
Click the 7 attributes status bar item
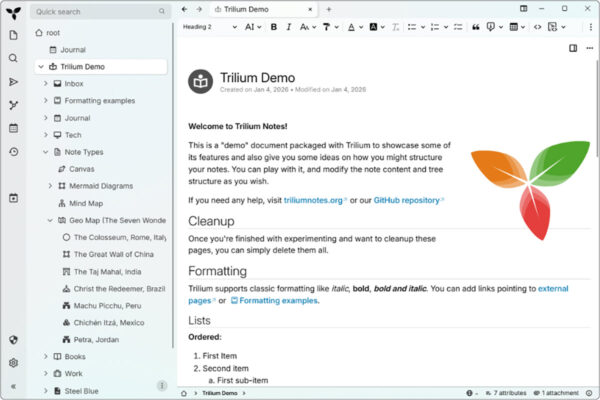click(506, 393)
